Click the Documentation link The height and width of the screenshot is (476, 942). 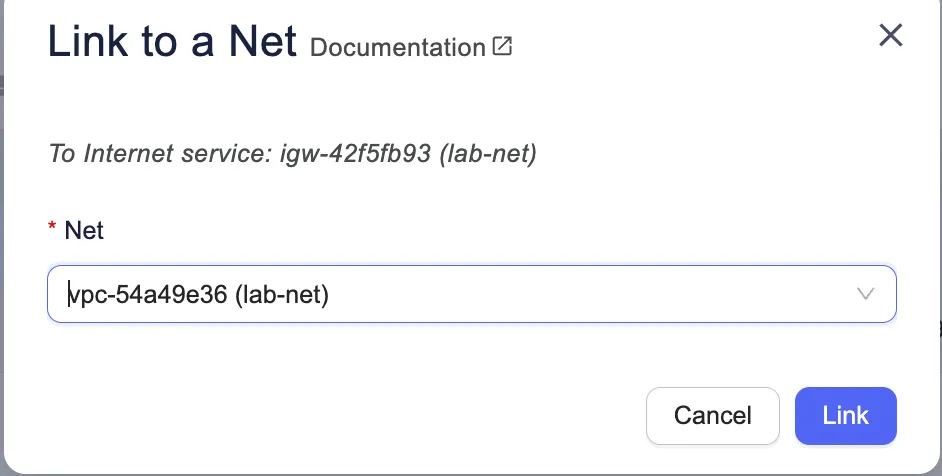(x=397, y=47)
